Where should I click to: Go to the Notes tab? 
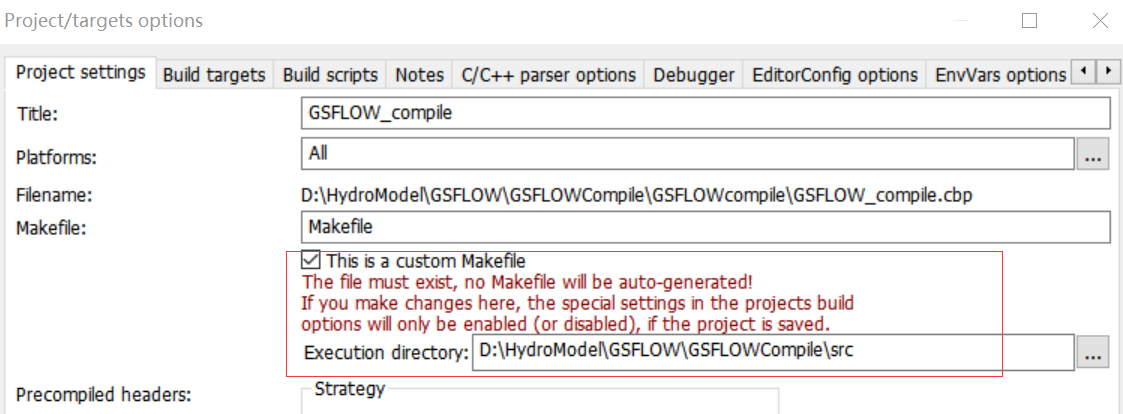419,75
